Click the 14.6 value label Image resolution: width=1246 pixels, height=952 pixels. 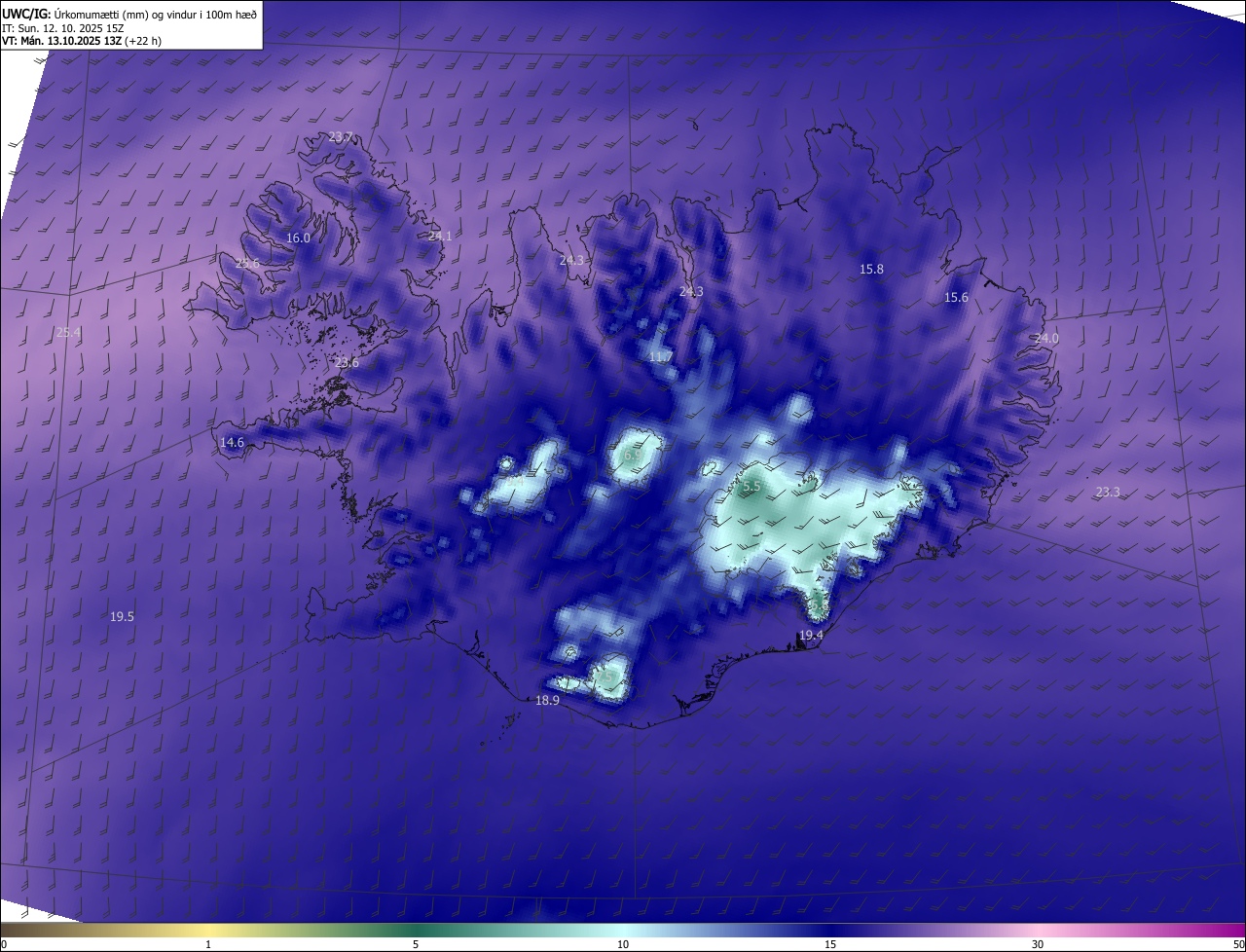[x=232, y=443]
